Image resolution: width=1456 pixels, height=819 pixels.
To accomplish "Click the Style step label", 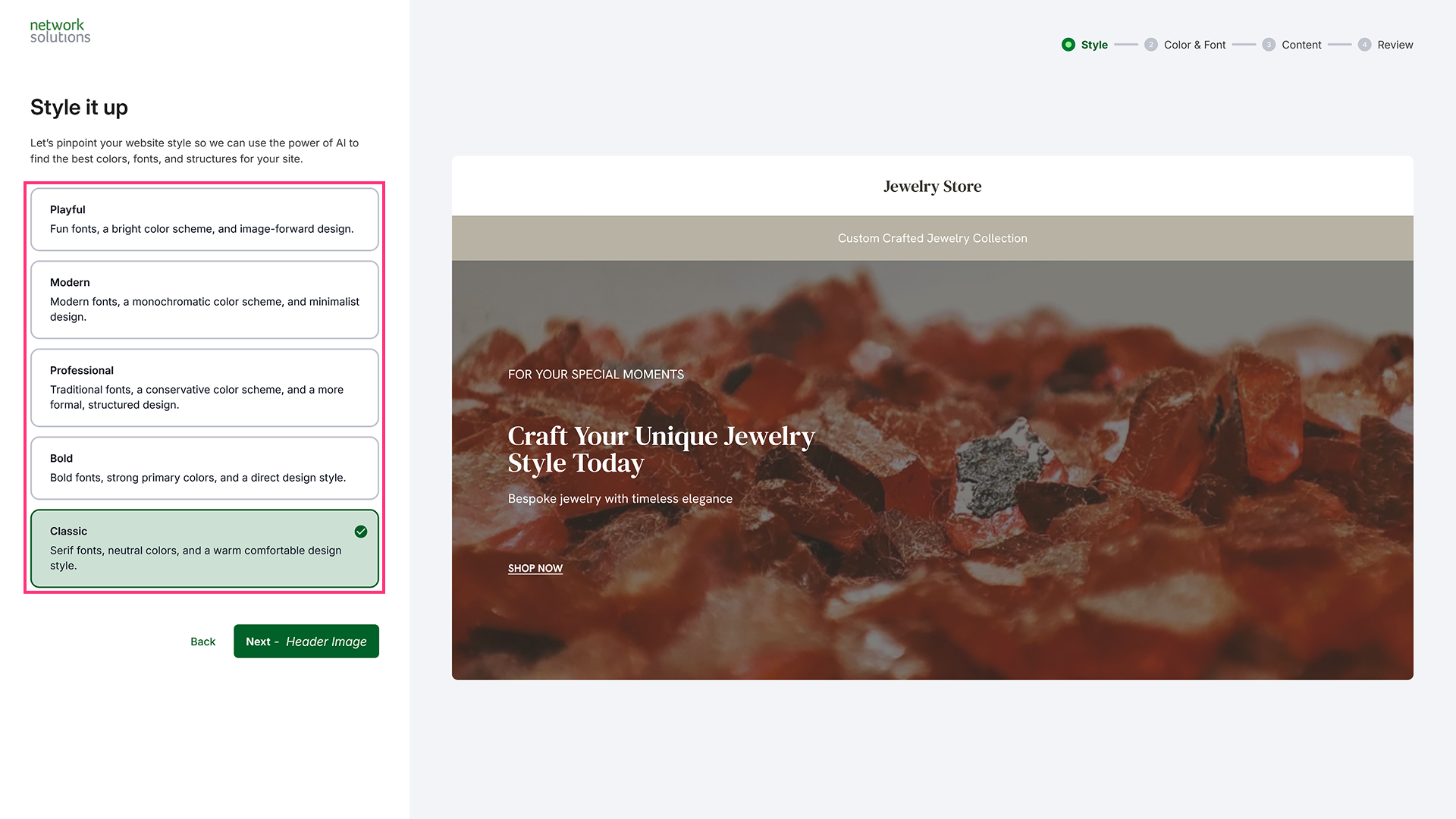I will 1094,45.
